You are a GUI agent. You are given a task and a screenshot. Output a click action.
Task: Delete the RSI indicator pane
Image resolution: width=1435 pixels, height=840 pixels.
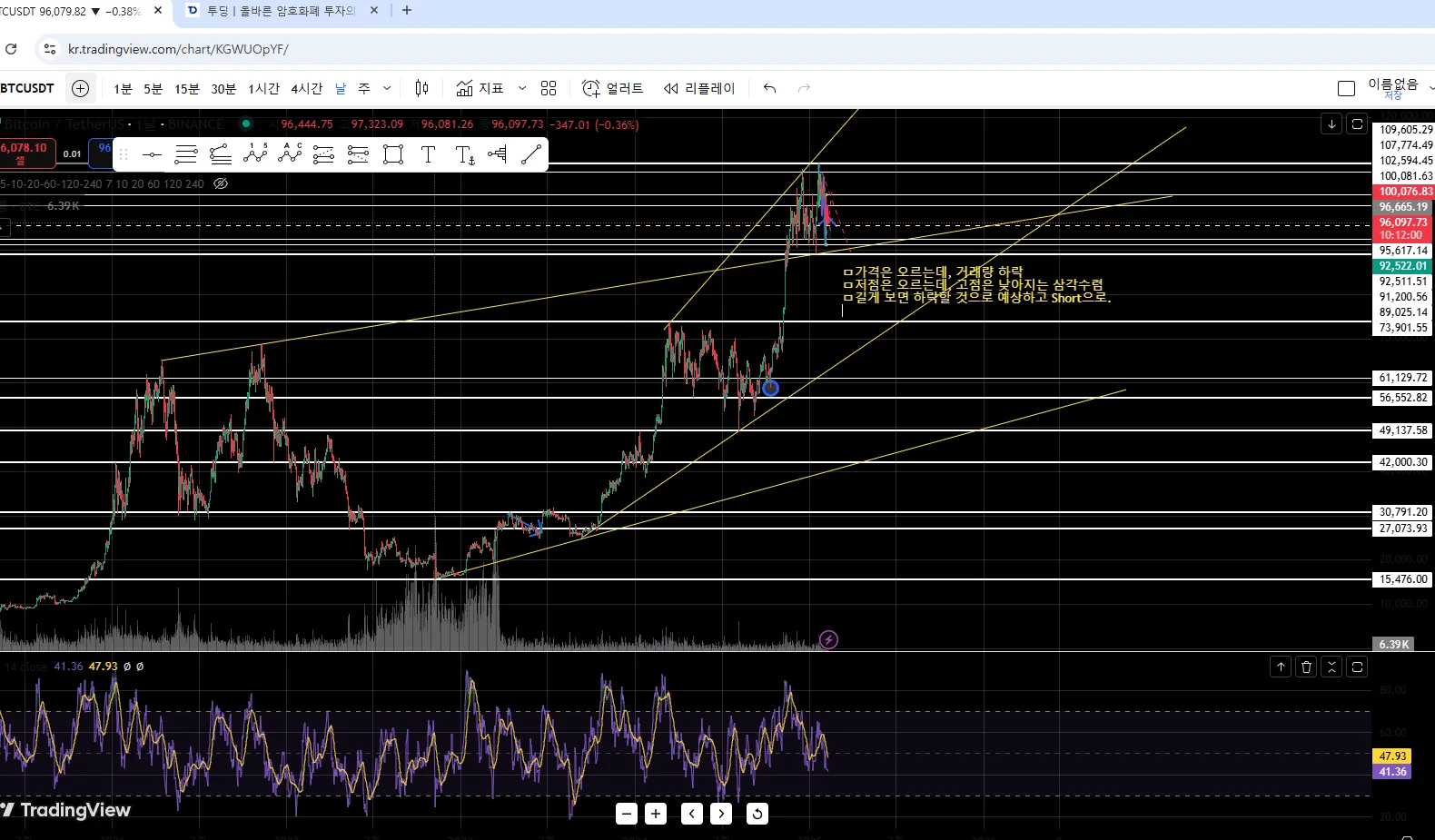tap(1306, 667)
